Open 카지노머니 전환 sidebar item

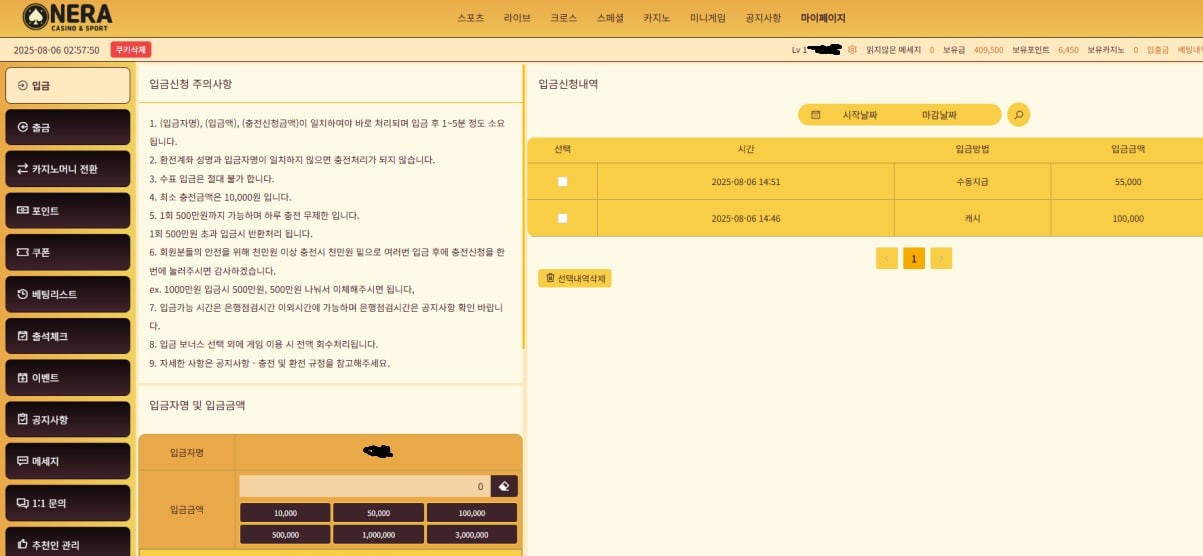pos(68,169)
